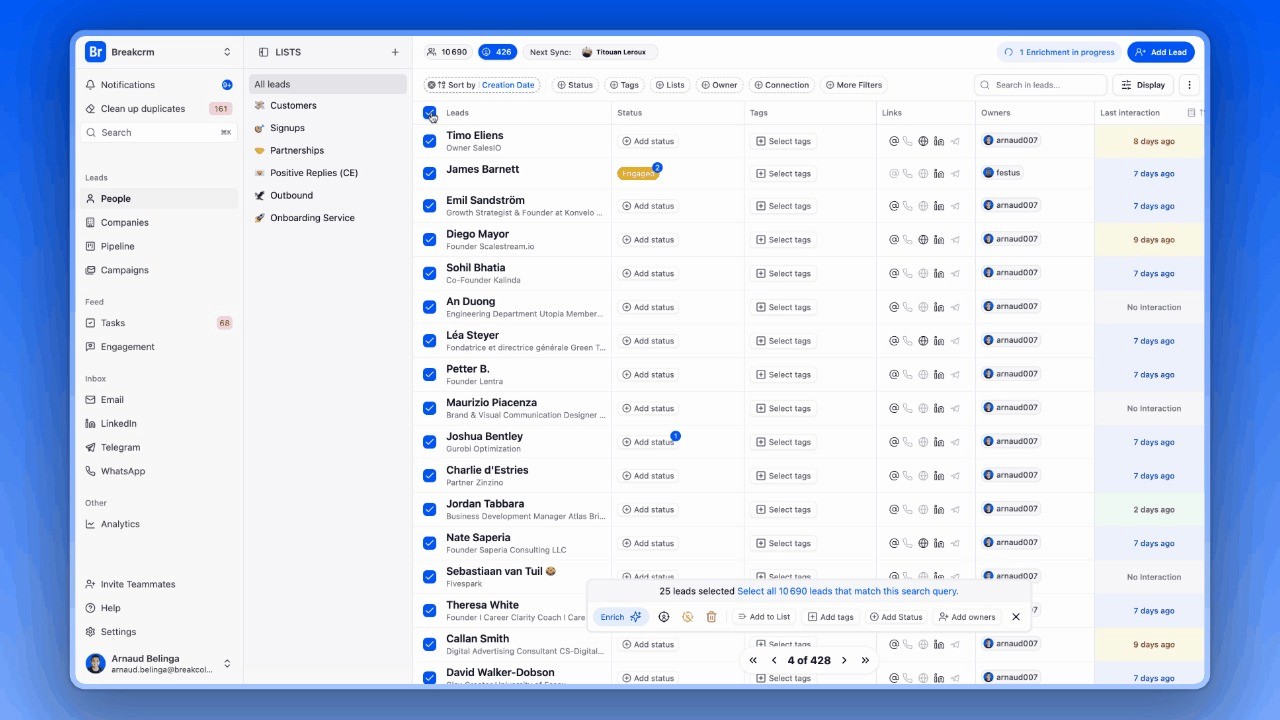Image resolution: width=1280 pixels, height=720 pixels.
Task: Uncheck Emil Sandström's row checkbox
Action: [430, 206]
